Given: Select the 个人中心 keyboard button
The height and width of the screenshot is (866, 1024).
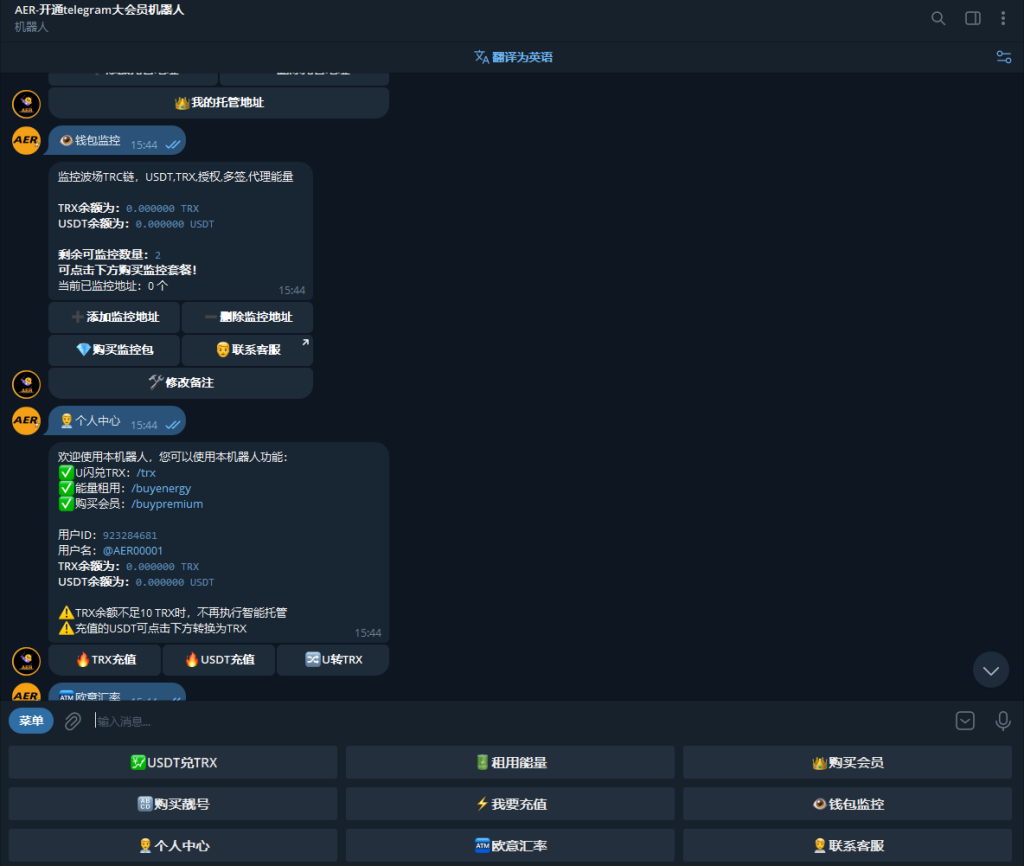Looking at the screenshot, I should [173, 845].
